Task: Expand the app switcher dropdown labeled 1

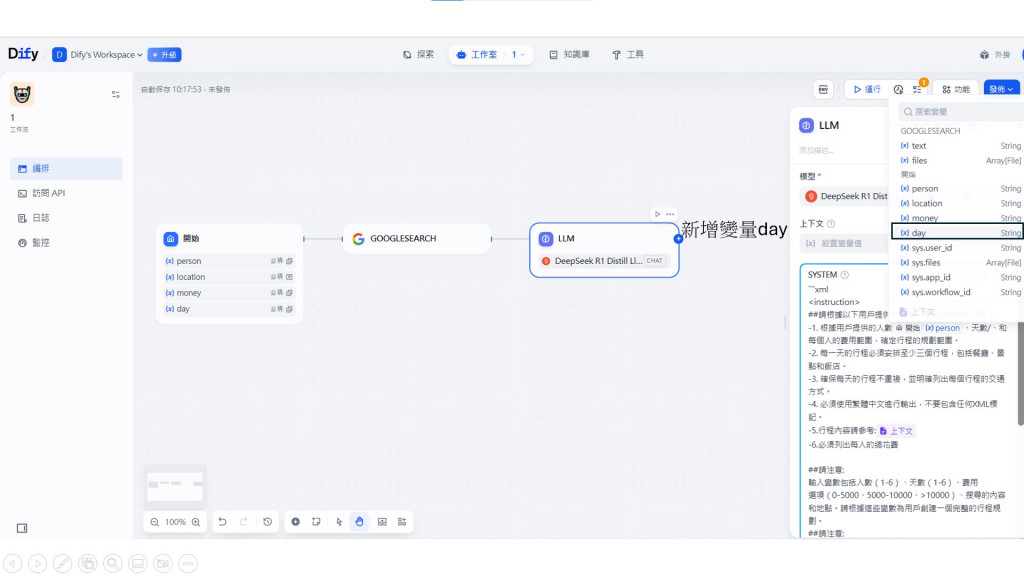Action: pyautogui.click(x=519, y=55)
